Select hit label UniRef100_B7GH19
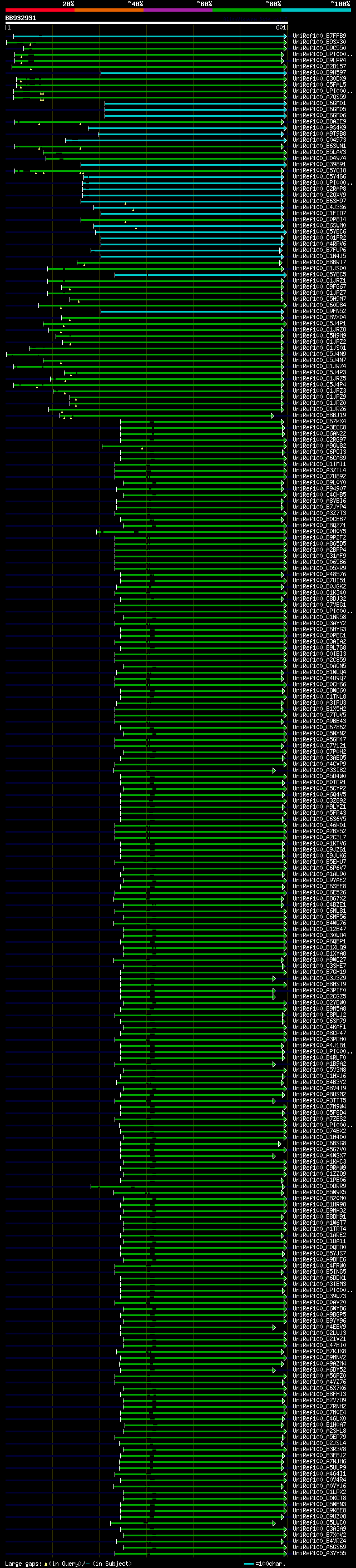The image size is (356, 1568). pyautogui.click(x=319, y=972)
